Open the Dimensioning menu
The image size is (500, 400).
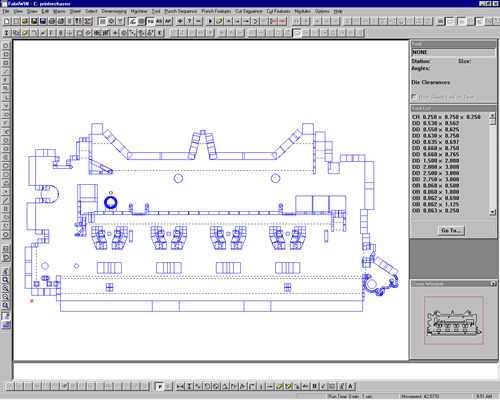point(114,11)
